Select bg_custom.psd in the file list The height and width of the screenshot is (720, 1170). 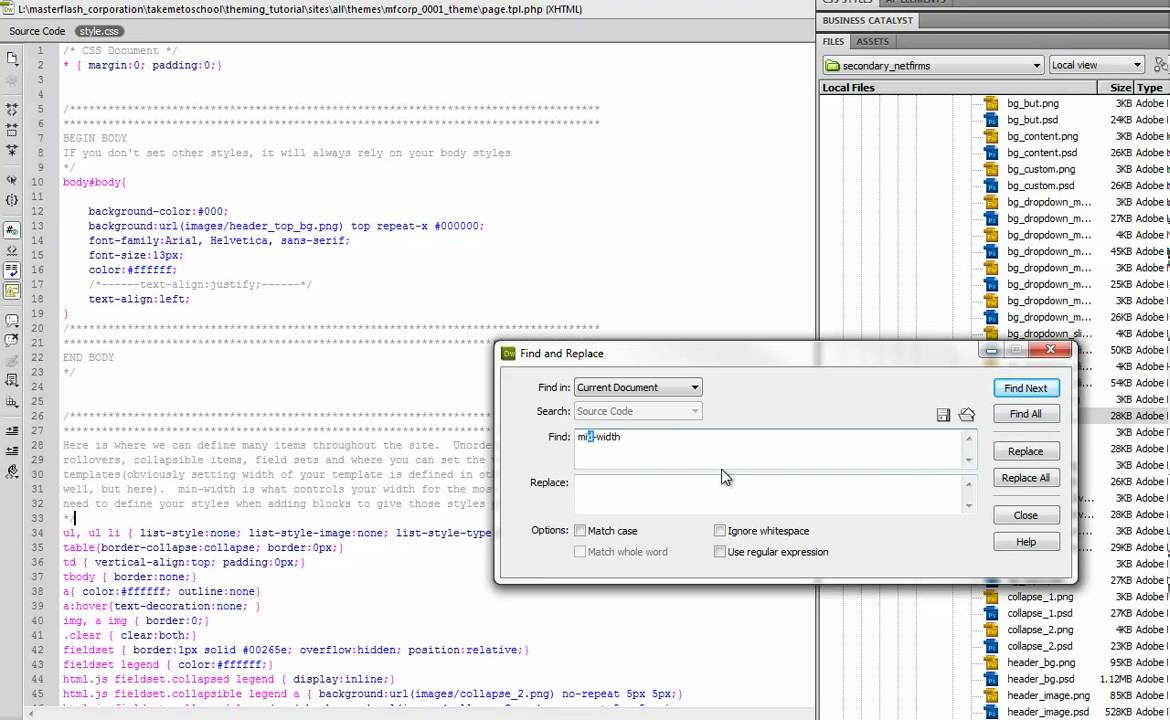coord(1040,185)
